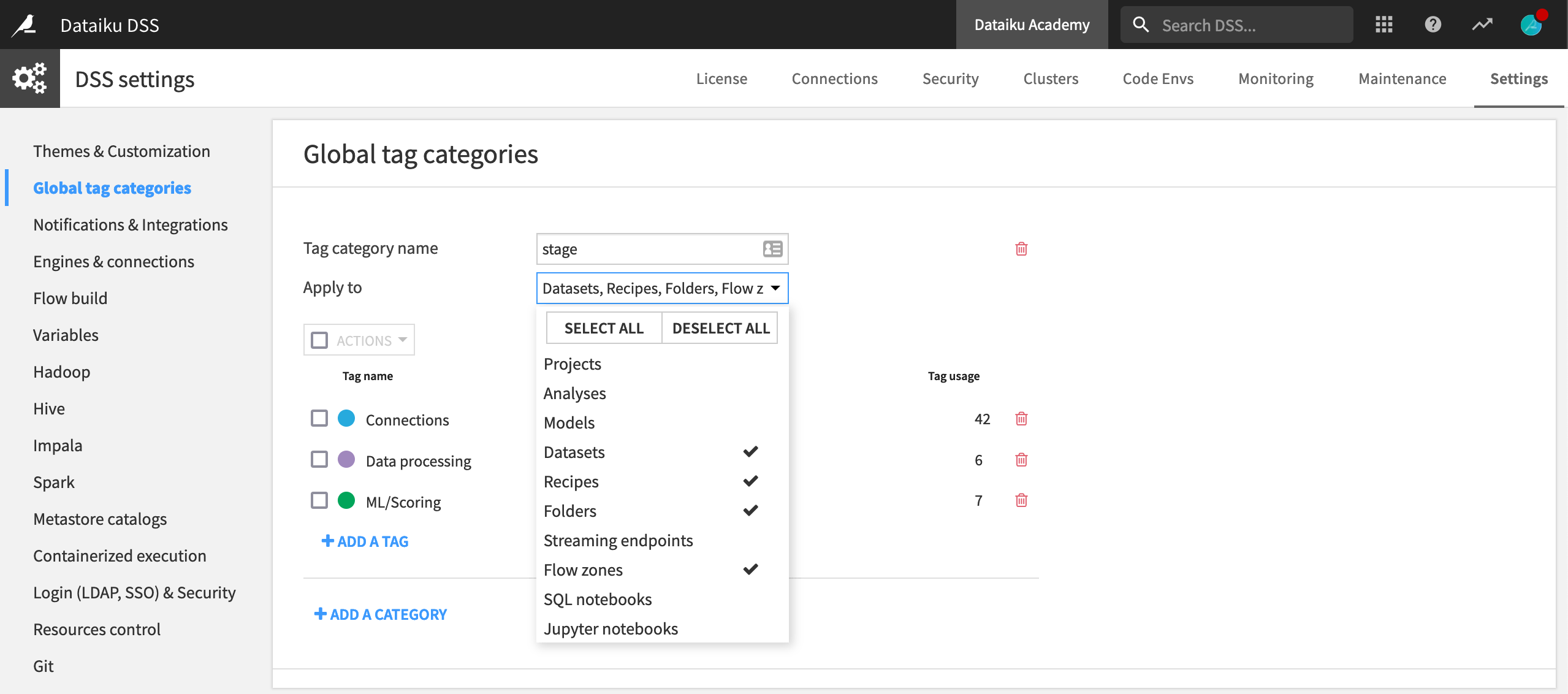Click the Dataiku bird logo
1568x694 pixels.
25,25
